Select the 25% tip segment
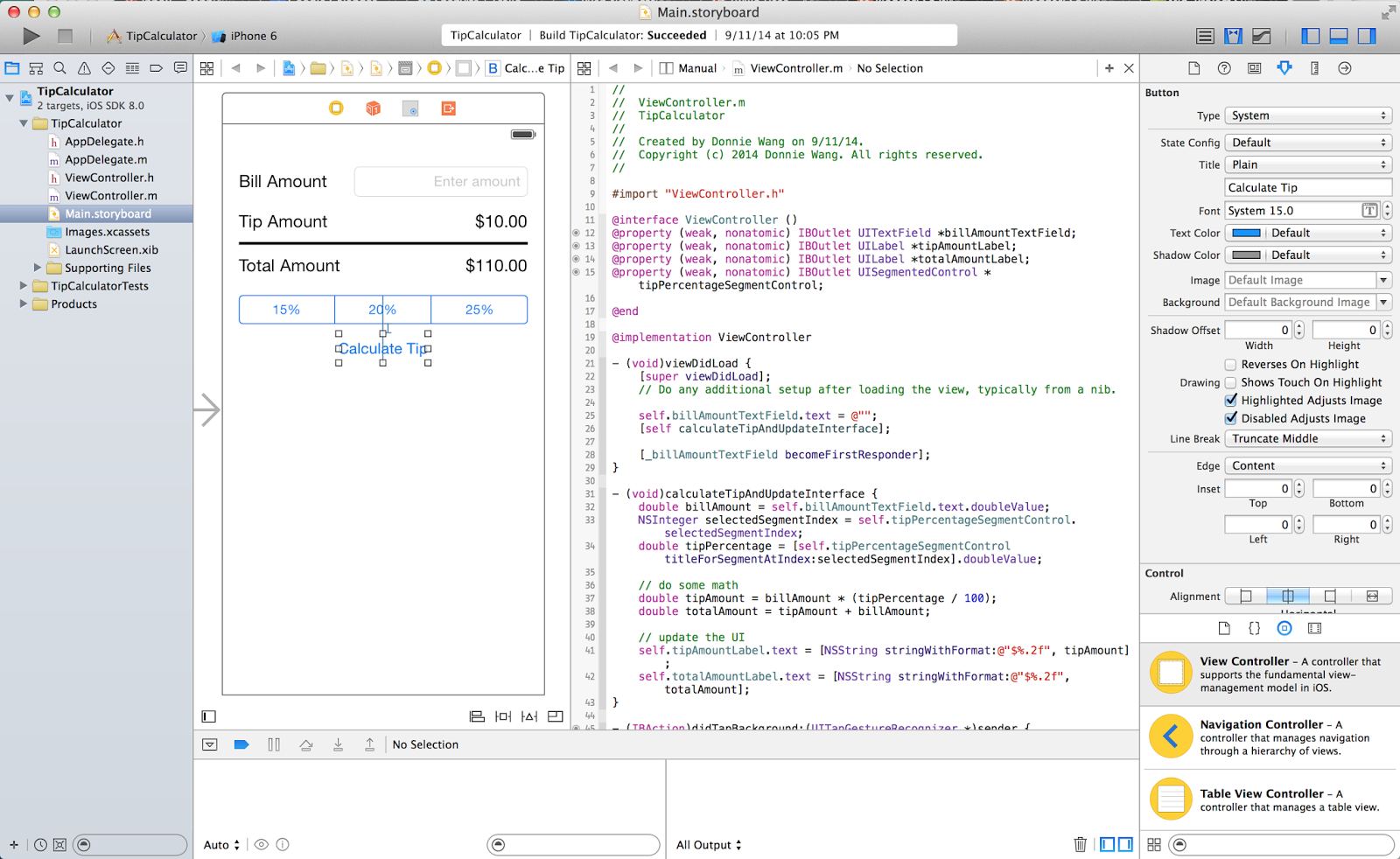The height and width of the screenshot is (859, 1400). [479, 310]
